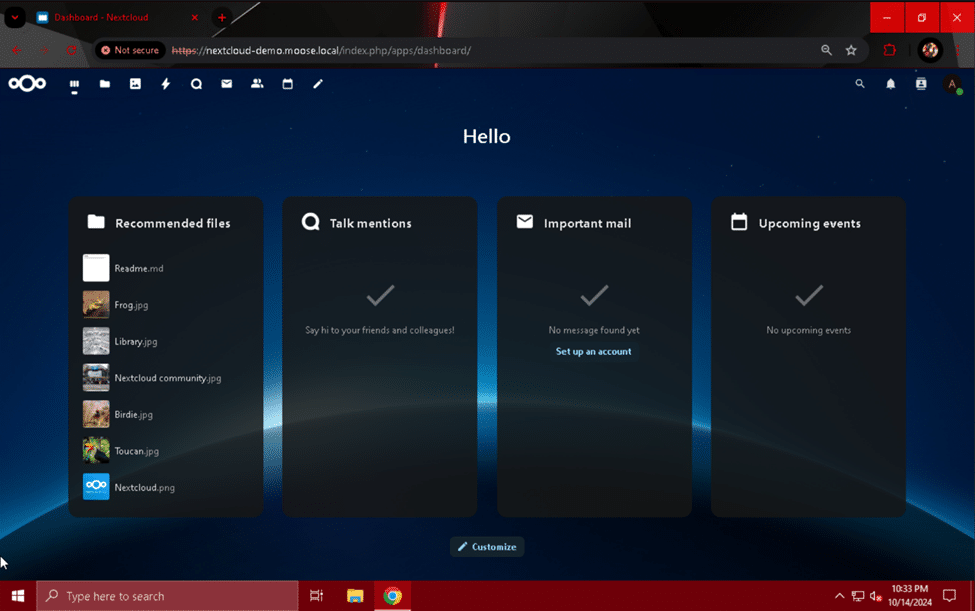Open the notifications bell
The image size is (975, 611).
[890, 84]
